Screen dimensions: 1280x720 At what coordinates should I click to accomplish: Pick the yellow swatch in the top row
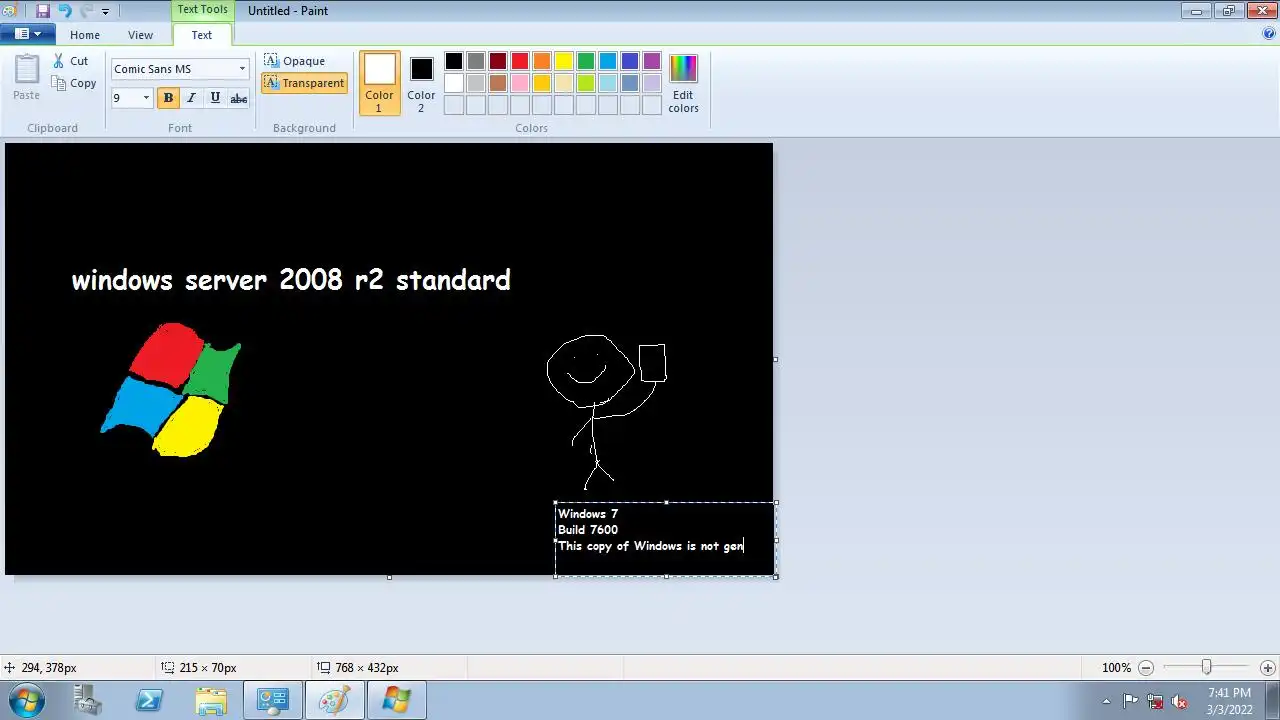click(564, 61)
